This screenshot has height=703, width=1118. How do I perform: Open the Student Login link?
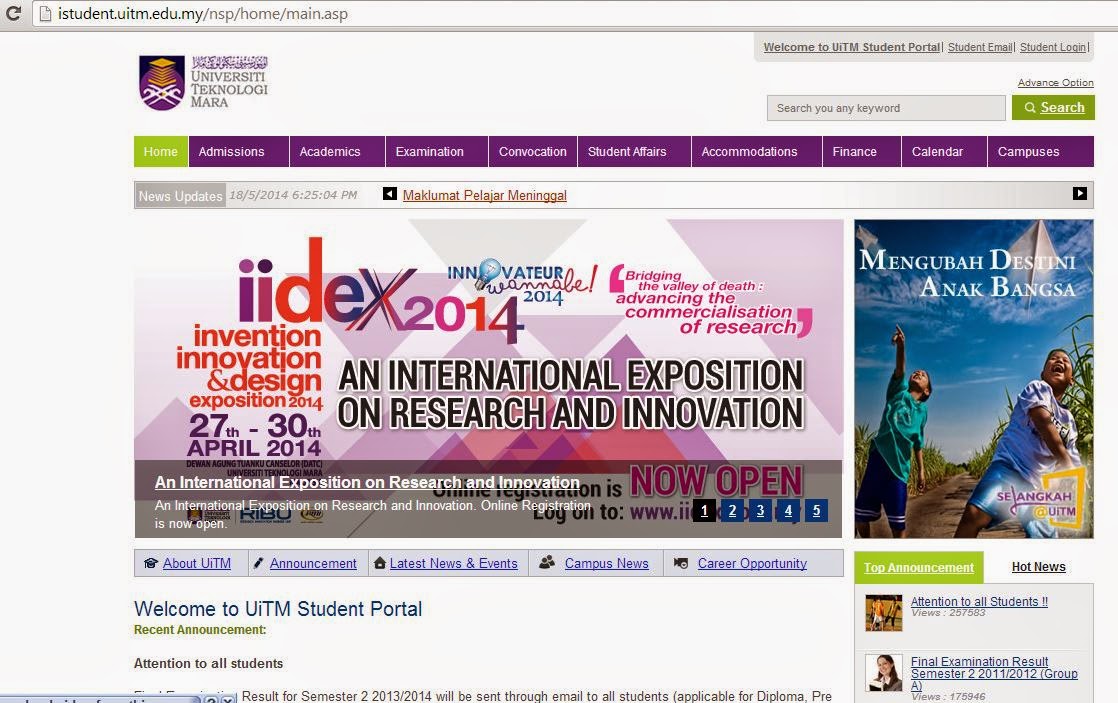[x=1052, y=47]
